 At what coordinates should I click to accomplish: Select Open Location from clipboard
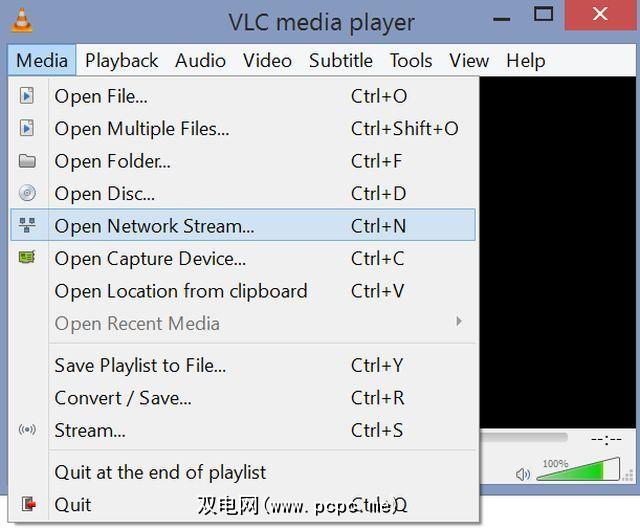(181, 291)
